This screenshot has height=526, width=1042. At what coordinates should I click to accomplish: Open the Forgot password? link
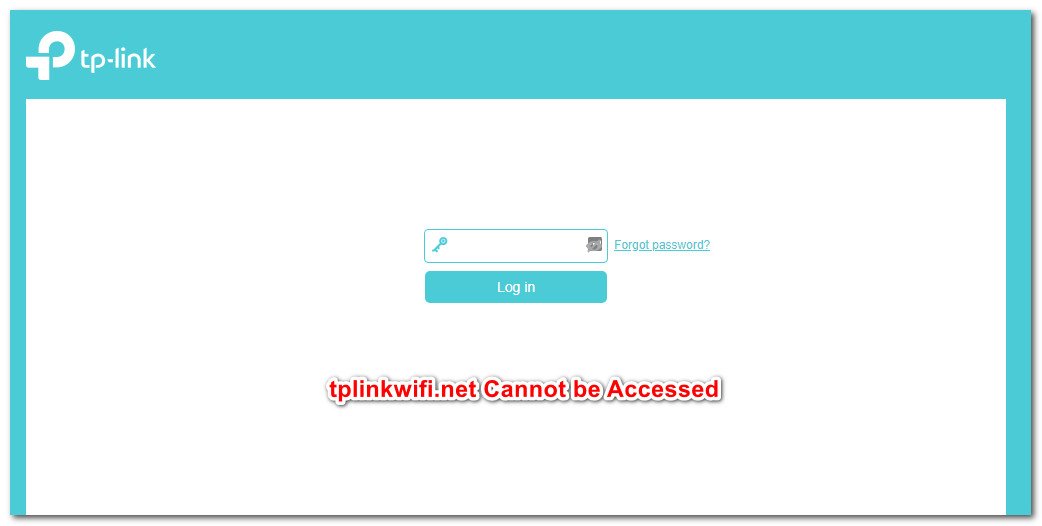[662, 245]
